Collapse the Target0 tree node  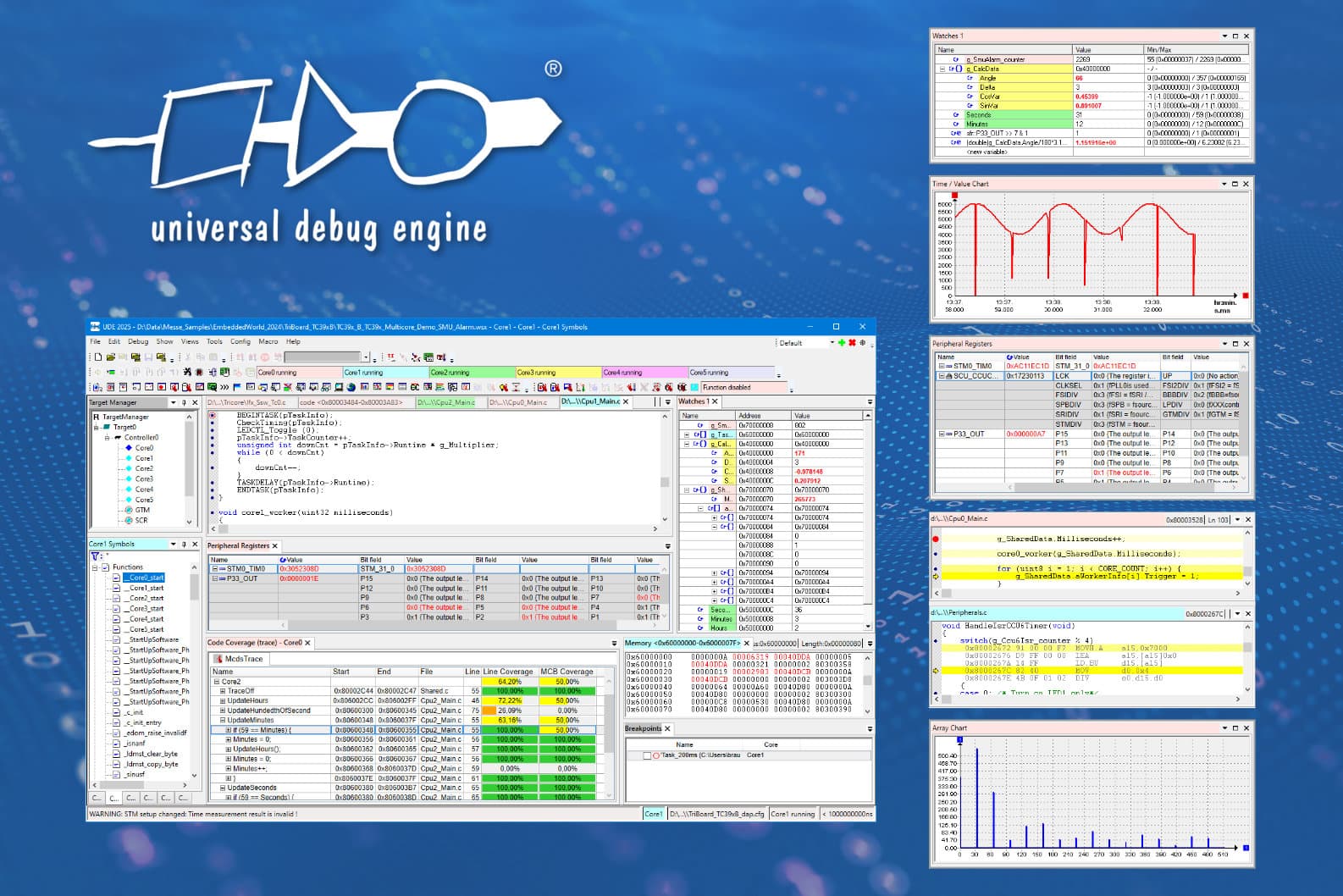coord(97,428)
